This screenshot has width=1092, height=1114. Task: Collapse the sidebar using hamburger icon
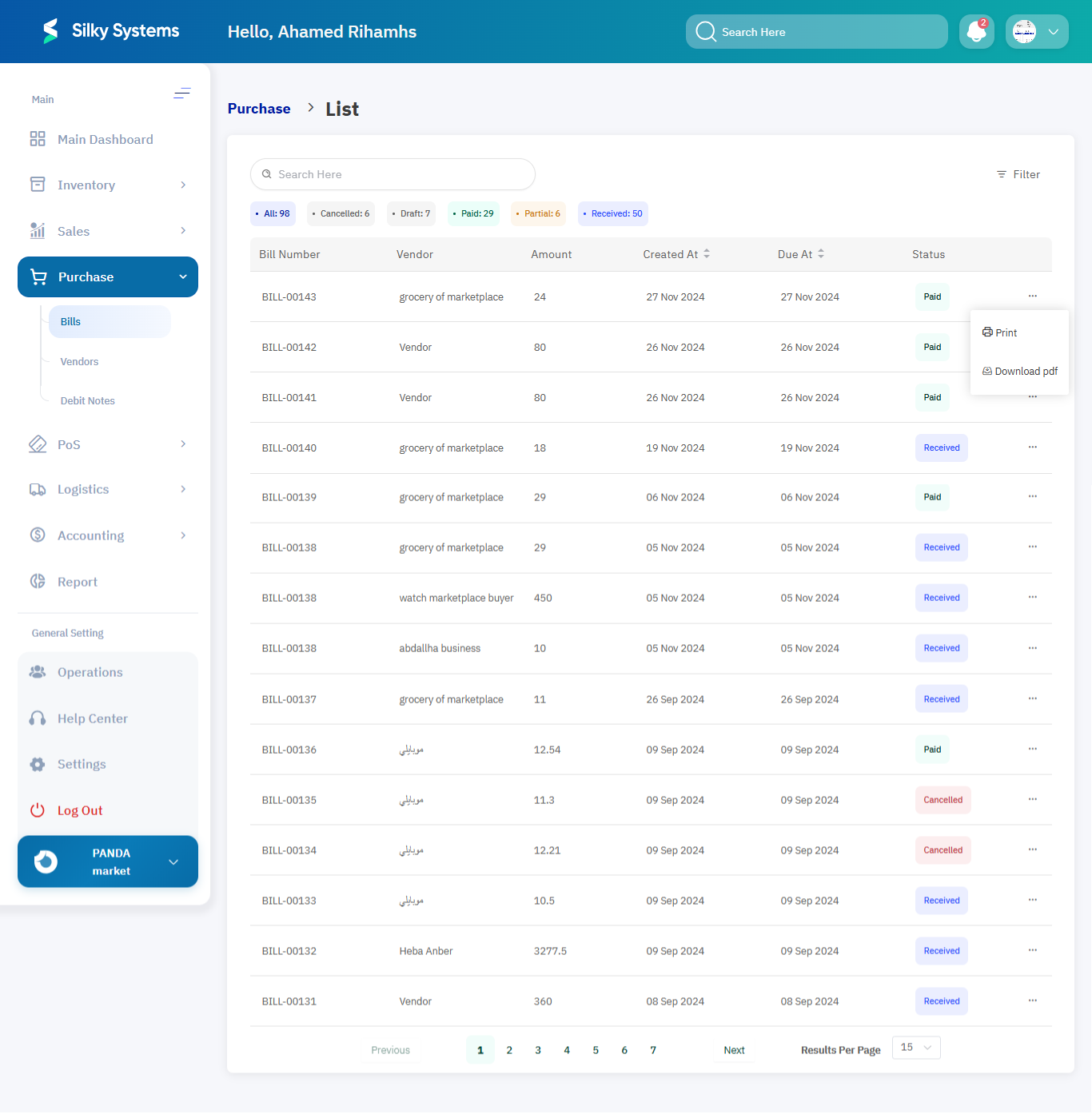click(x=182, y=93)
